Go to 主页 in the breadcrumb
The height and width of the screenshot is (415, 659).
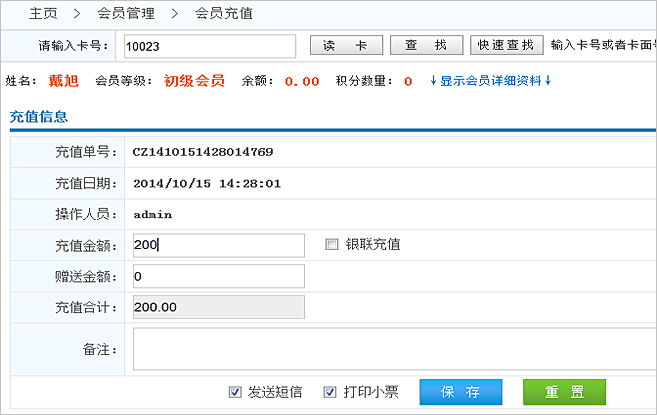tap(43, 14)
